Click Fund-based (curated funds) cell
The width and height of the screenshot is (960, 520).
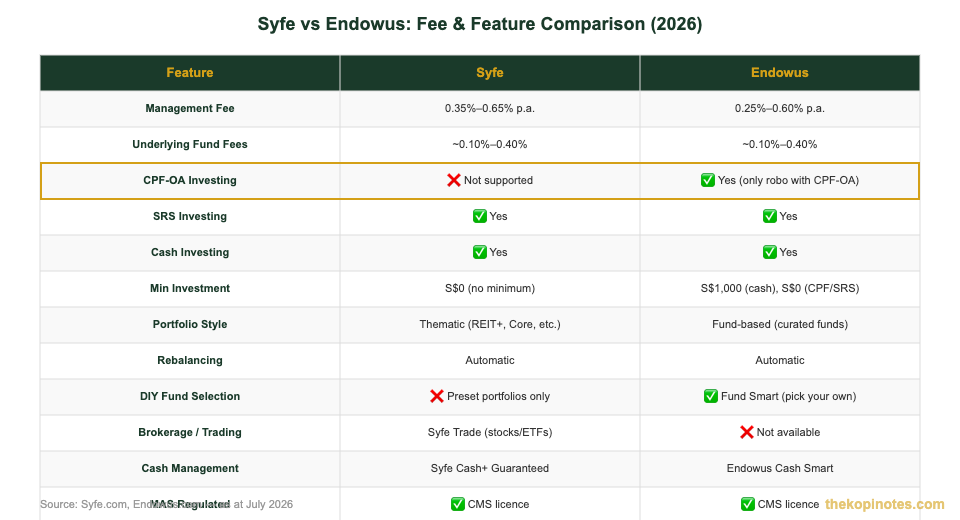tap(779, 325)
